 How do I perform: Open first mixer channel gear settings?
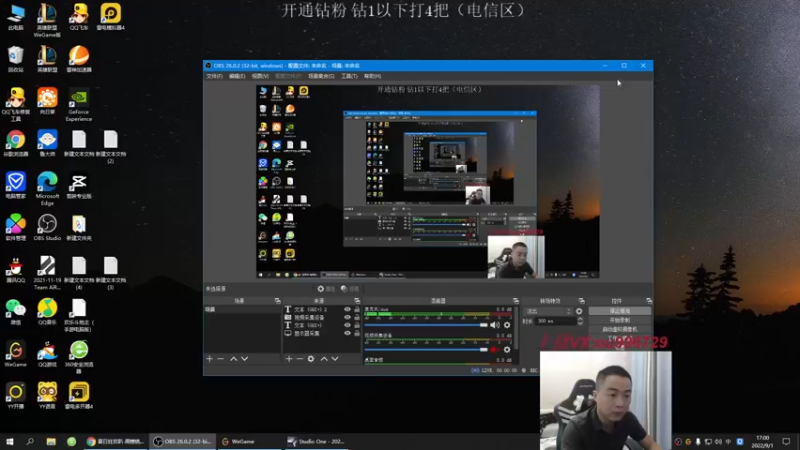coord(507,325)
